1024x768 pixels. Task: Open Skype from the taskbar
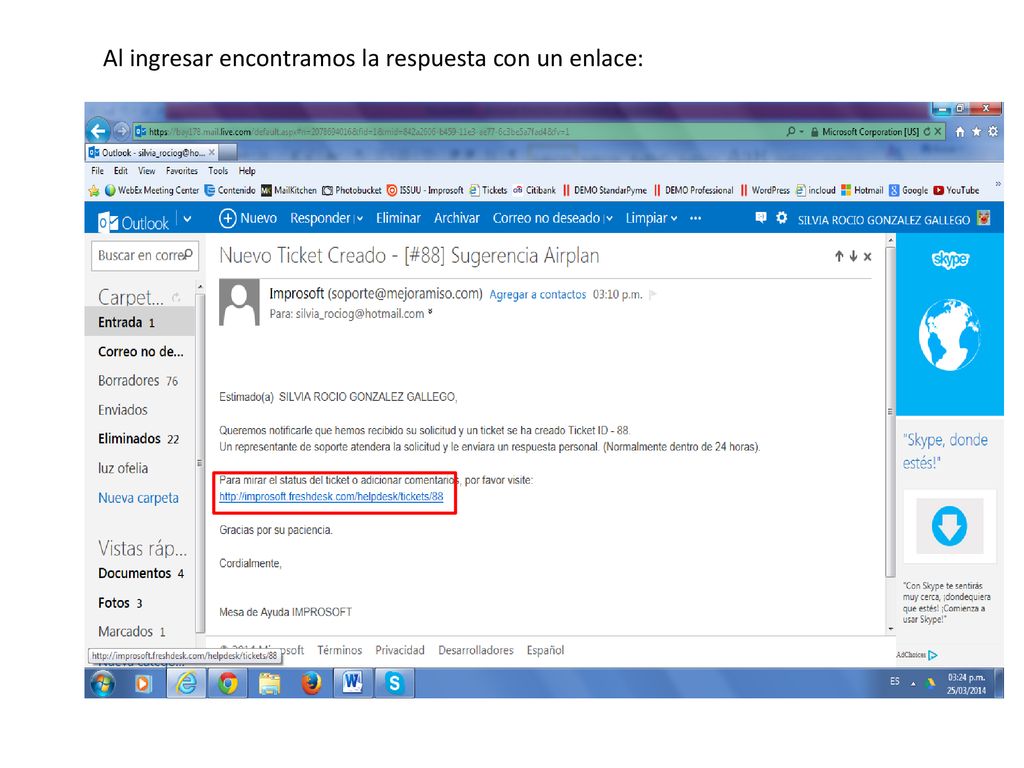(x=394, y=683)
